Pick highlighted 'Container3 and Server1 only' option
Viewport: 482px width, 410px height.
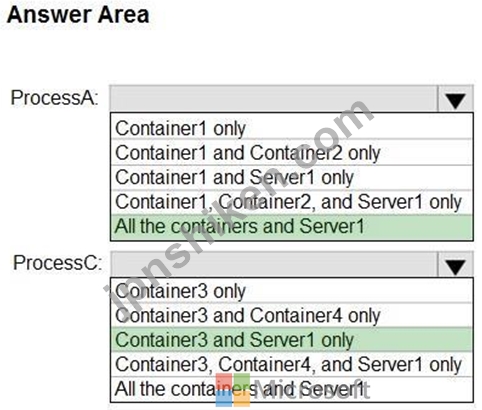click(x=291, y=340)
